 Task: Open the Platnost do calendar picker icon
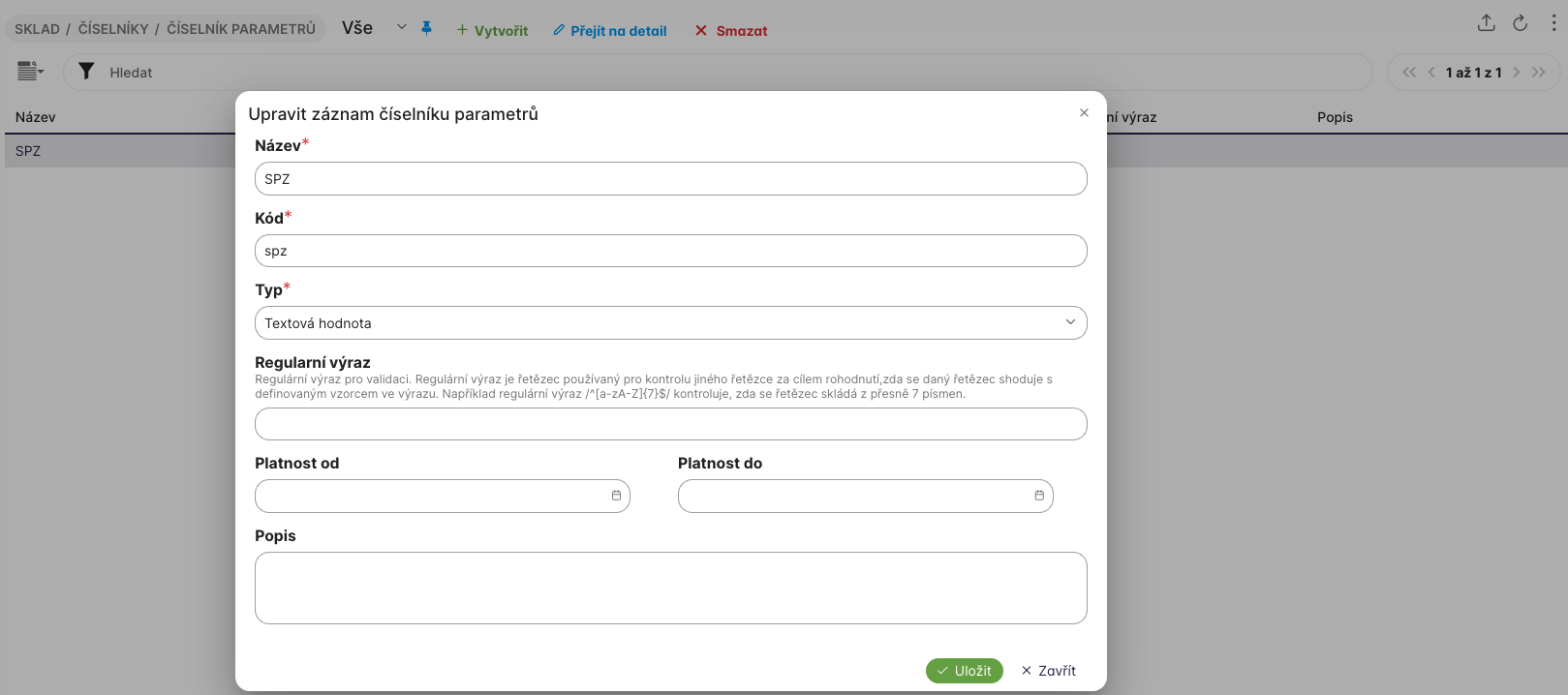(1039, 496)
